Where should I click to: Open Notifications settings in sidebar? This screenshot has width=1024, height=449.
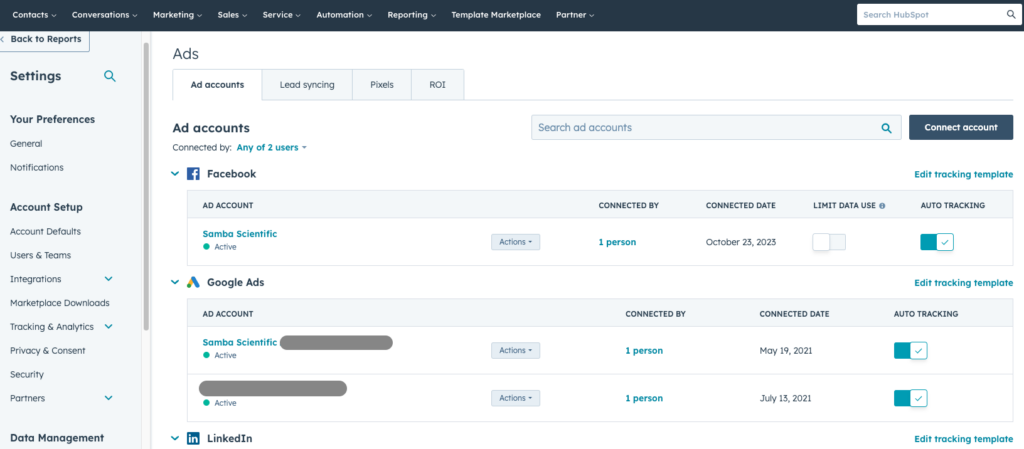(x=37, y=167)
